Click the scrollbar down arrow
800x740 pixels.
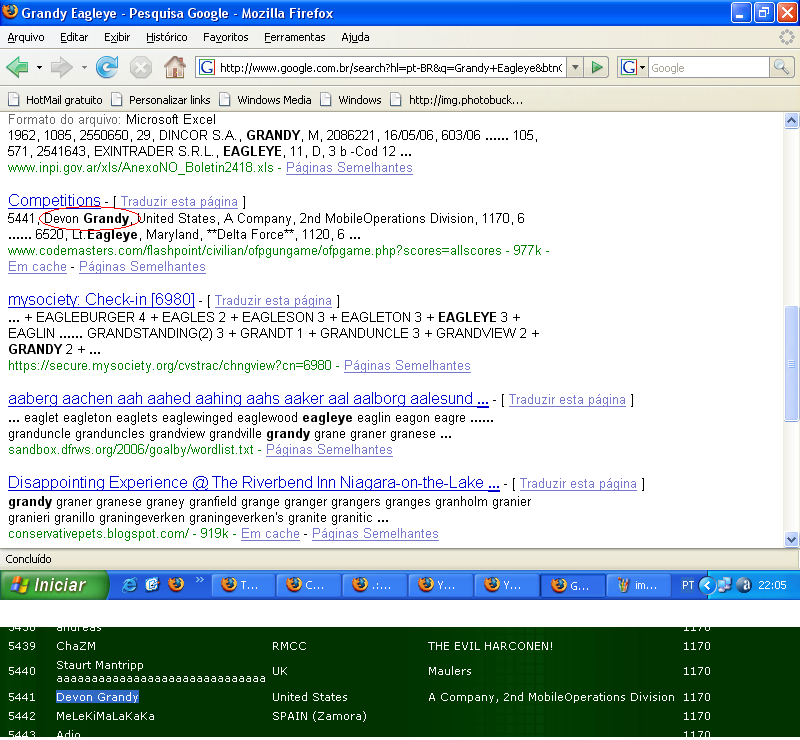(x=791, y=539)
